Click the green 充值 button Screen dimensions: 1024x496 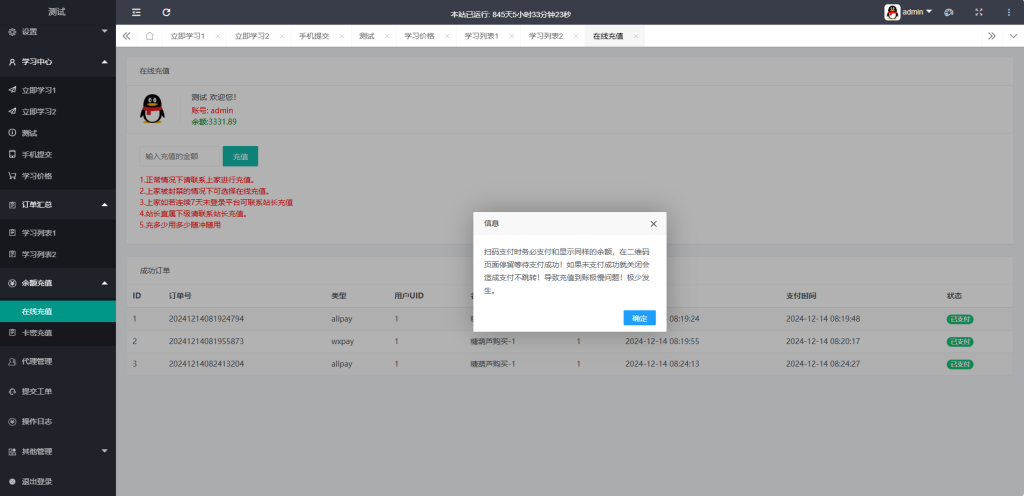pos(240,156)
